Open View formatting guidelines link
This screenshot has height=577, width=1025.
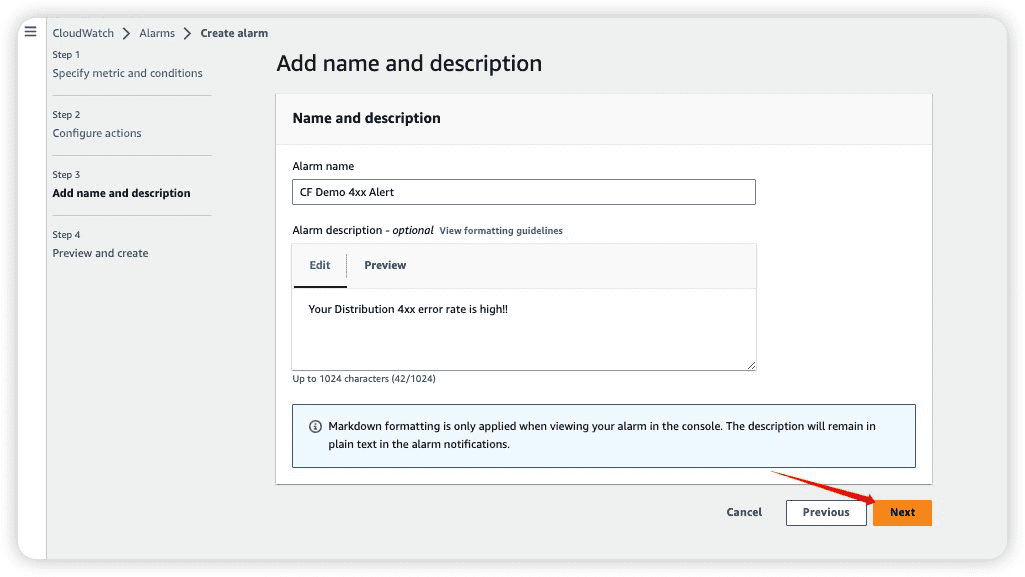tap(501, 231)
